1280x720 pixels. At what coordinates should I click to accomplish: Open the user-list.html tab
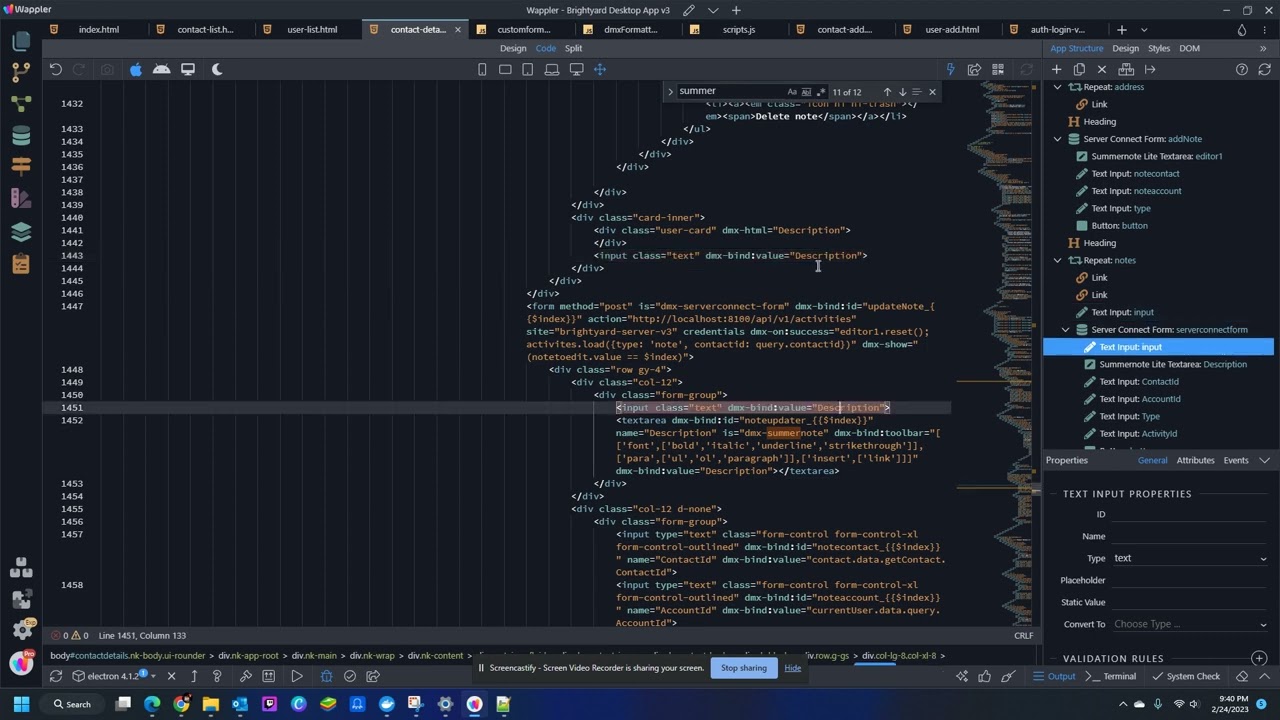pos(312,29)
